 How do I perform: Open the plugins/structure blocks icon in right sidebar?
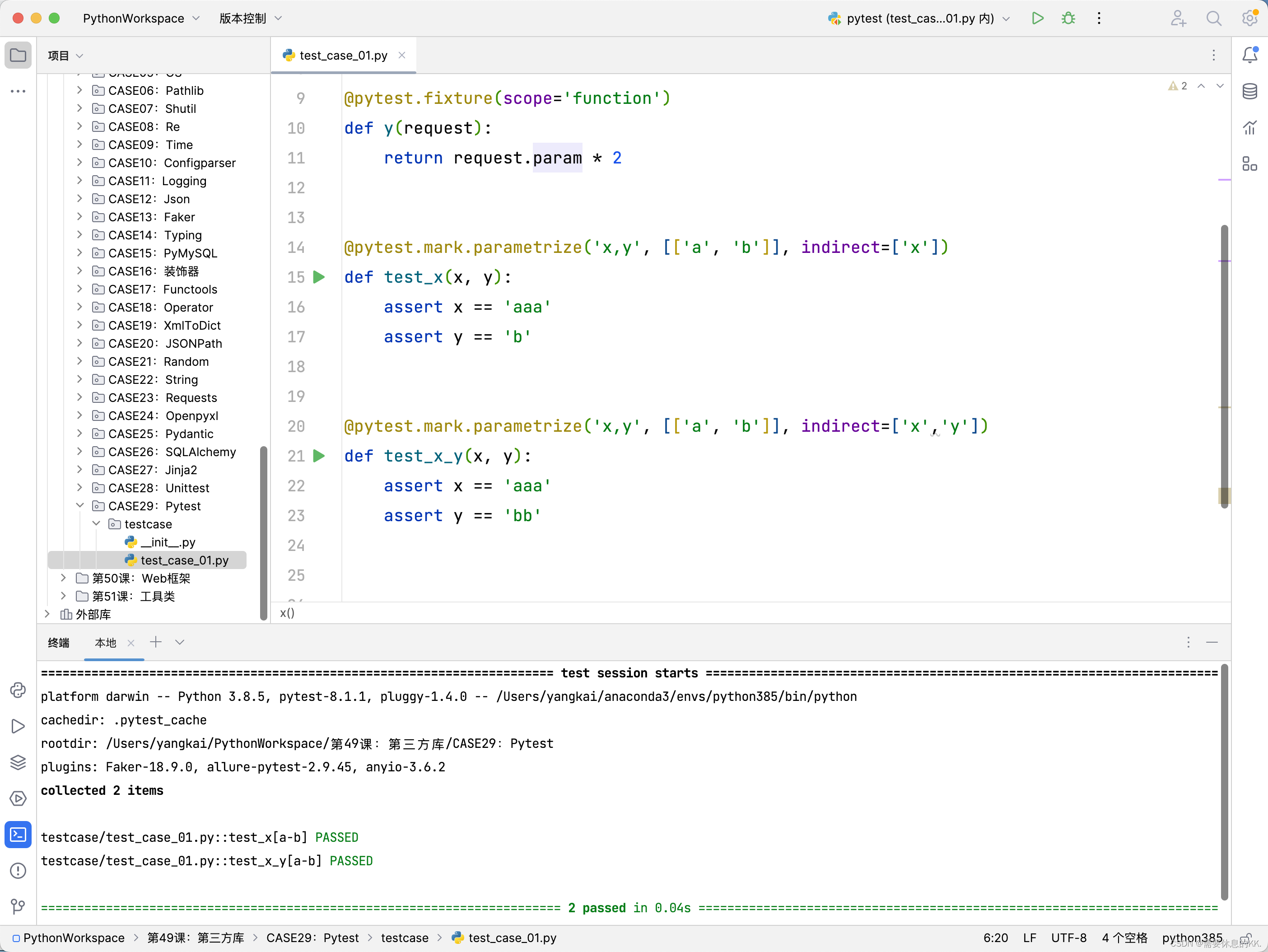[x=1249, y=163]
